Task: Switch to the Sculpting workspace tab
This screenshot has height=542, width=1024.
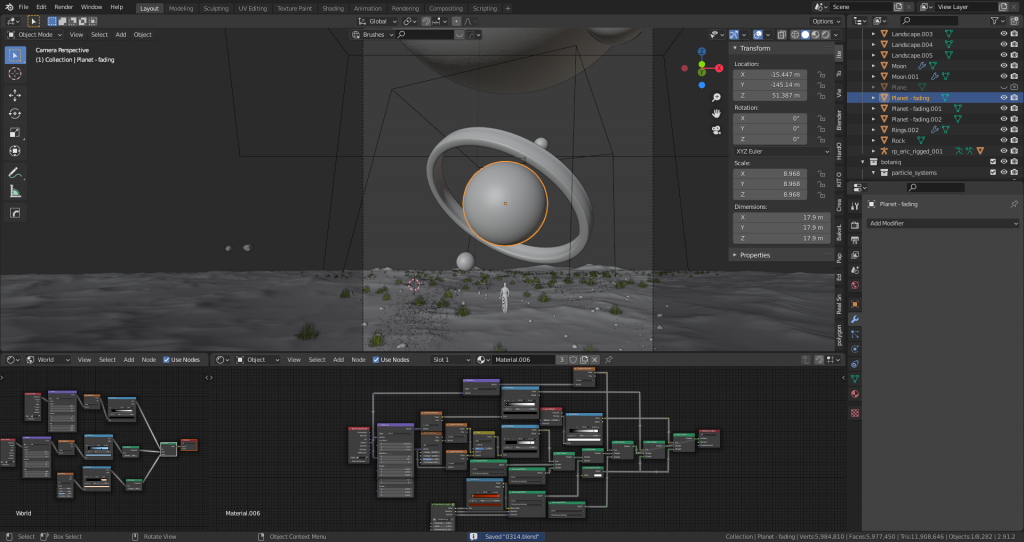Action: 216,8
